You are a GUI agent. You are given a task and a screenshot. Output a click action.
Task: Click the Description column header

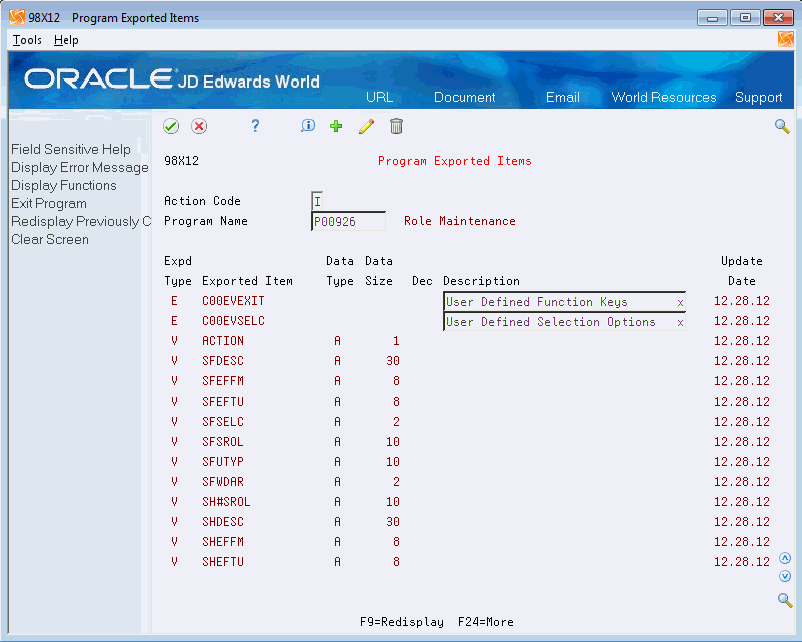point(481,281)
